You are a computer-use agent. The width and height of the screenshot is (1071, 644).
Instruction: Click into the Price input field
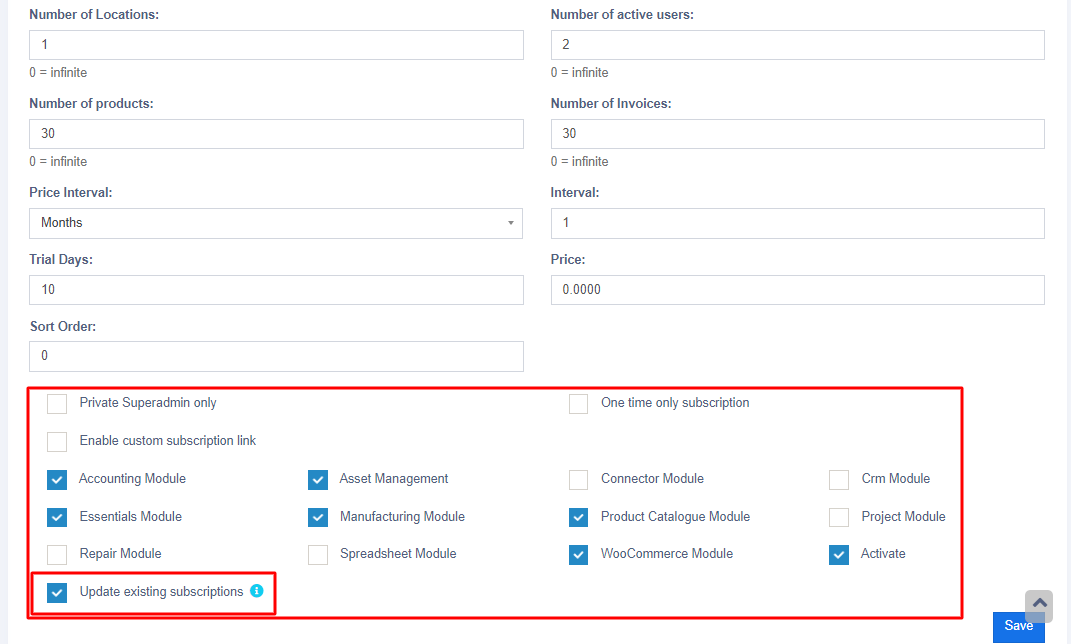point(797,290)
